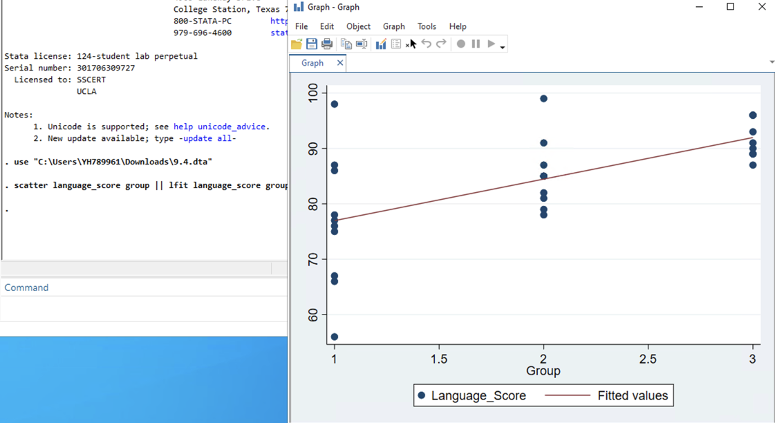
Task: Redo the last graph edit
Action: [x=441, y=44]
